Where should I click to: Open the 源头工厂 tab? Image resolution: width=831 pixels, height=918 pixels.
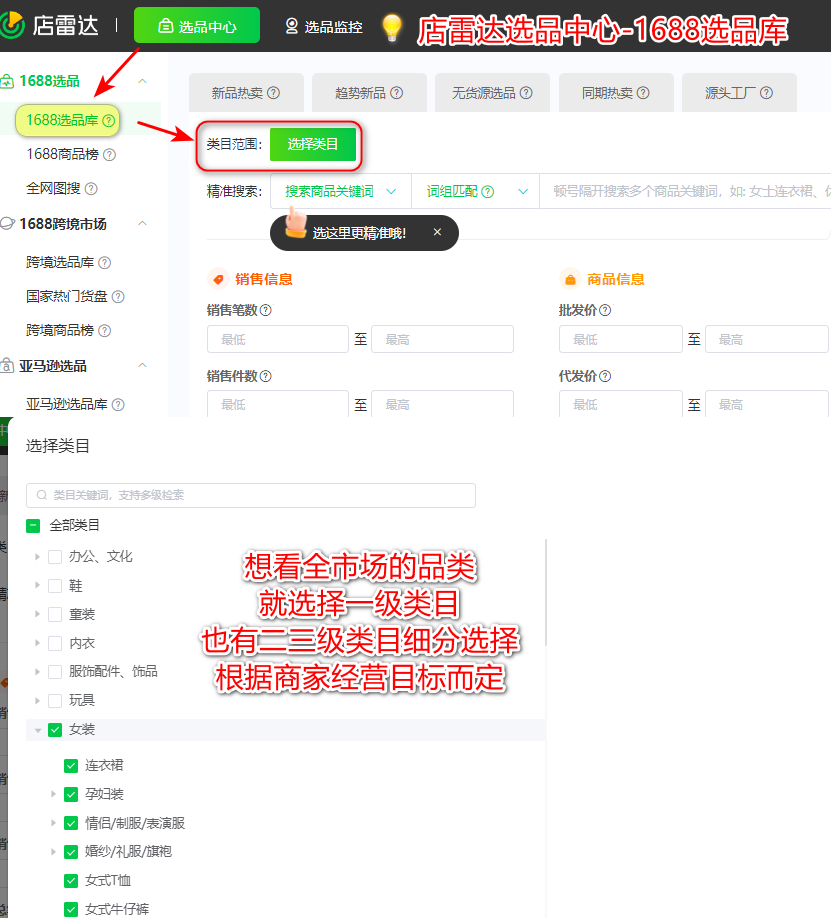[x=739, y=92]
